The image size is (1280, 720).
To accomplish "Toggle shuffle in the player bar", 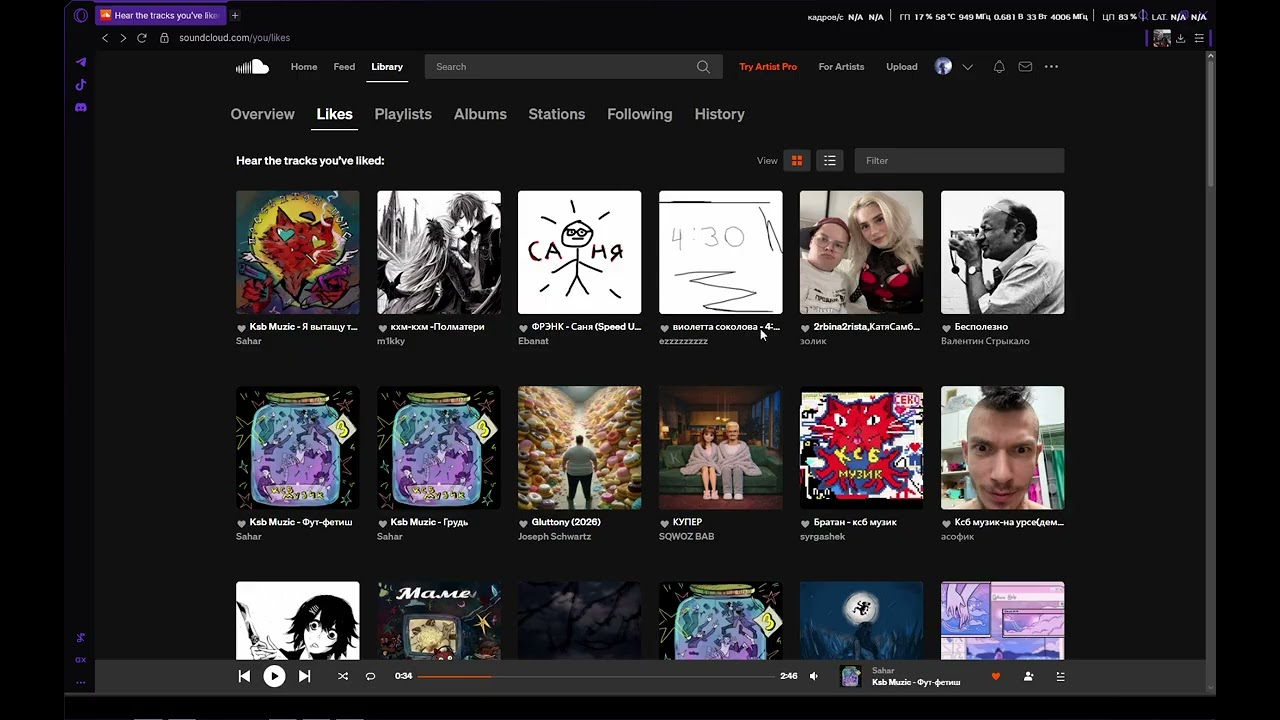I will 343,676.
